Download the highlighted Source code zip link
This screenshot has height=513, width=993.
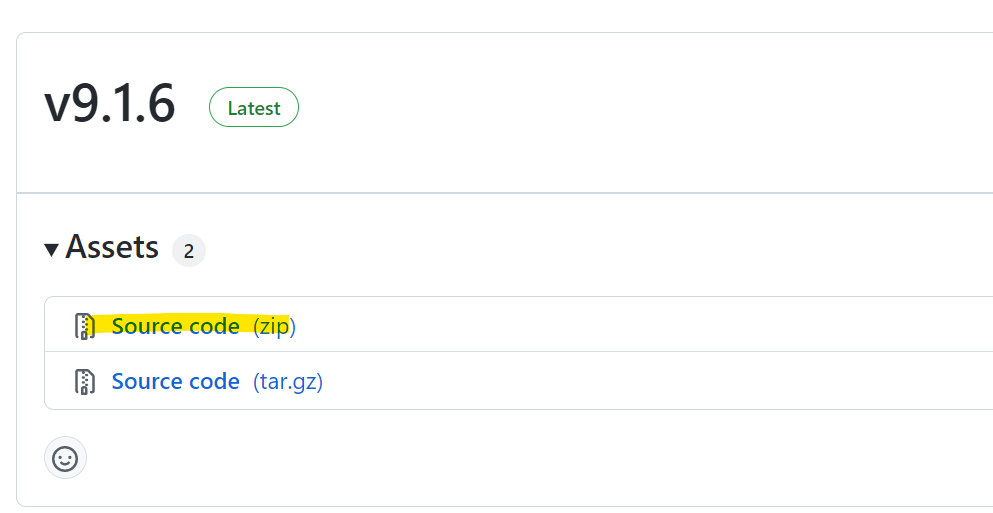pos(175,326)
